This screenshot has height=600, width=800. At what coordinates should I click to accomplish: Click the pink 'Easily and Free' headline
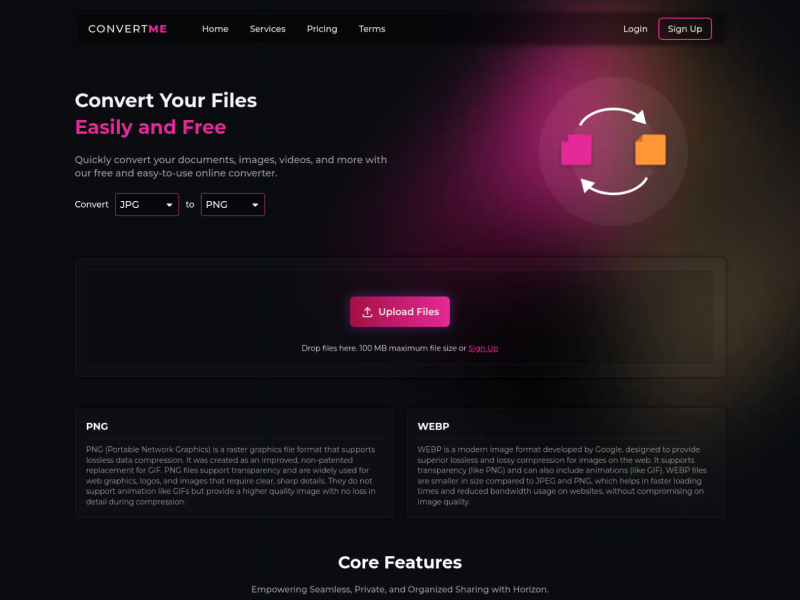(x=150, y=127)
